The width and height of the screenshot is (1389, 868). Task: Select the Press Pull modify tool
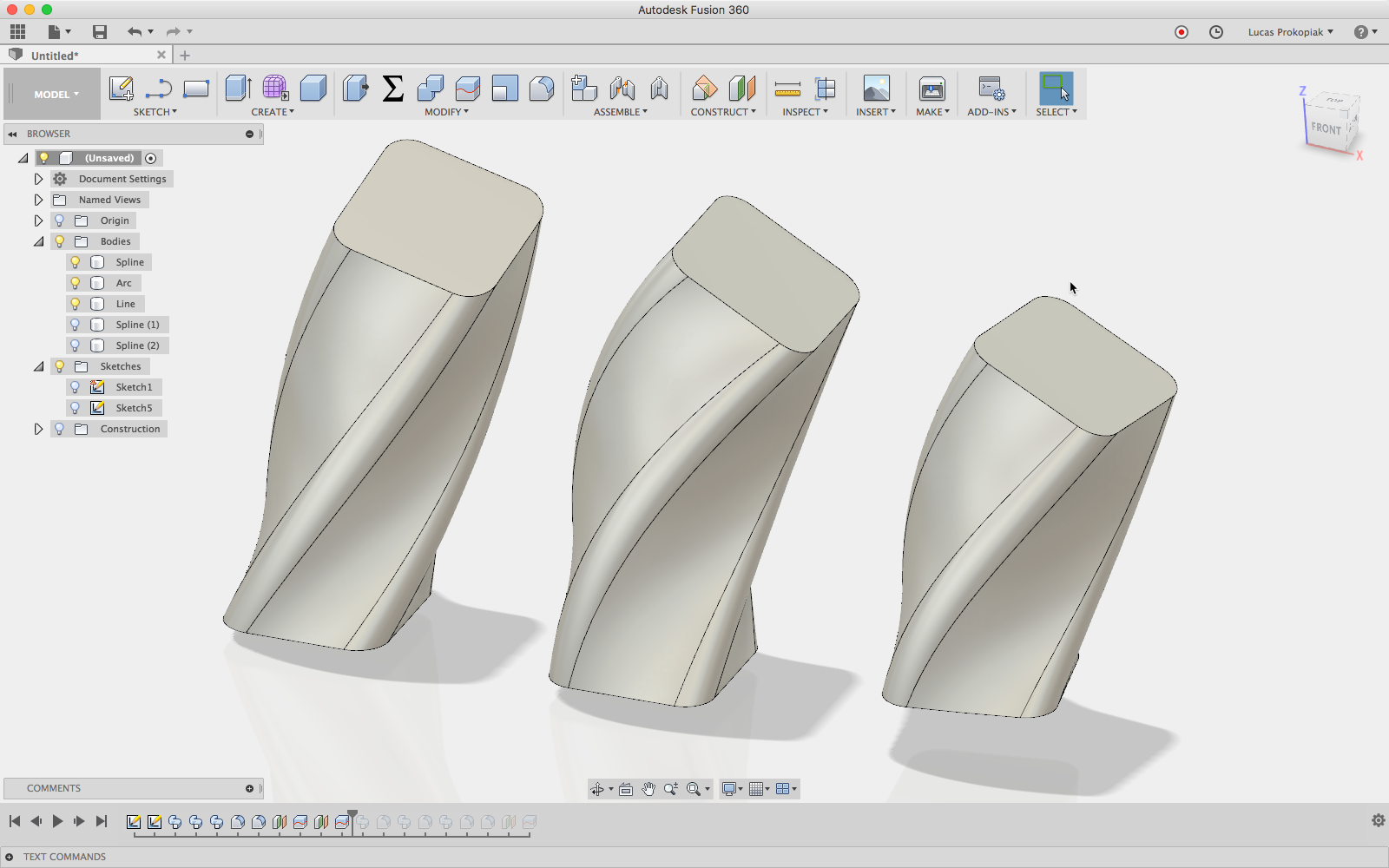coord(355,89)
